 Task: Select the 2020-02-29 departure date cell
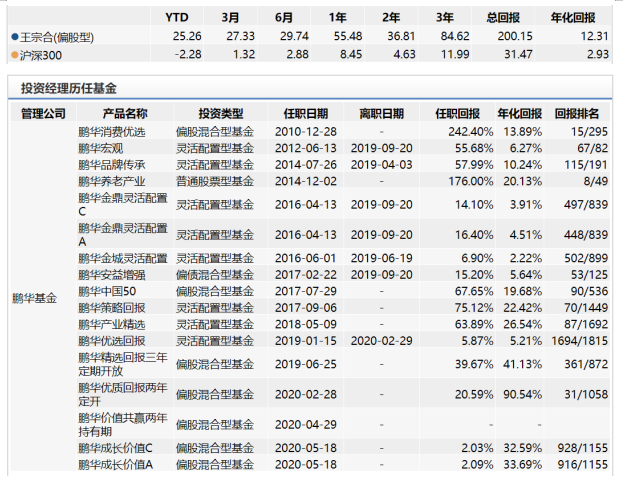[x=381, y=341]
